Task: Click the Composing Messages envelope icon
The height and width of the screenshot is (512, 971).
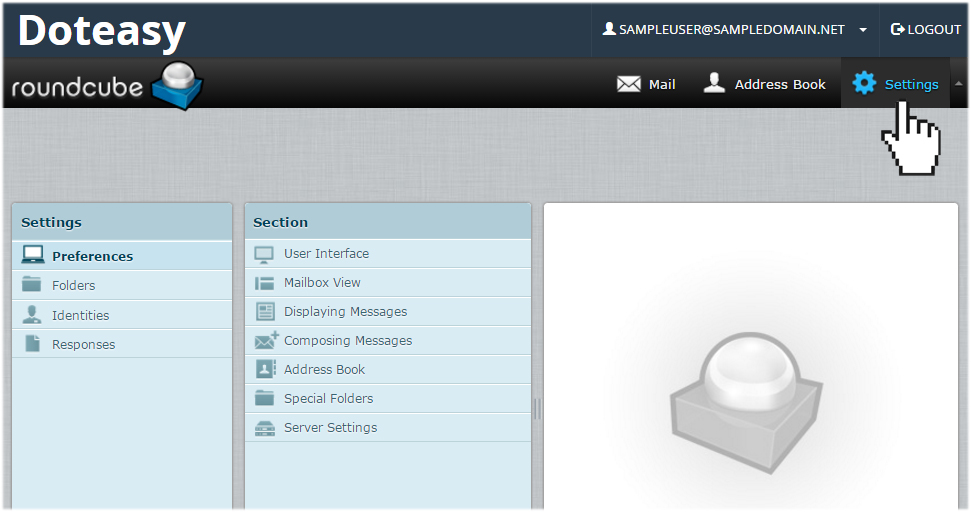Action: click(x=266, y=340)
